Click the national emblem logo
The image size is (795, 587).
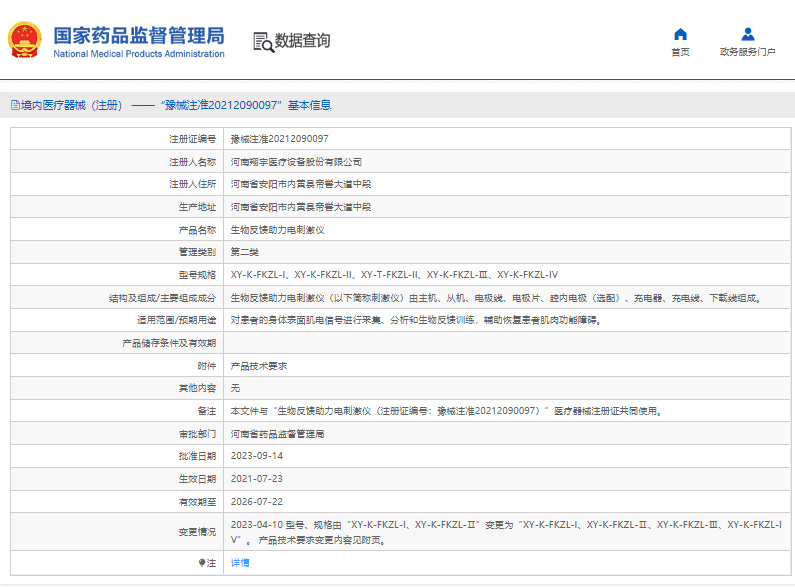point(24,40)
